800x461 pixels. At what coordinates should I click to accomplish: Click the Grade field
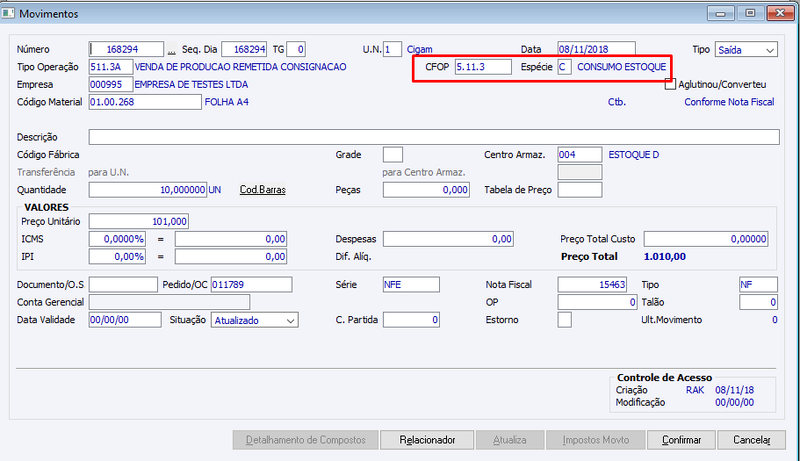392,155
